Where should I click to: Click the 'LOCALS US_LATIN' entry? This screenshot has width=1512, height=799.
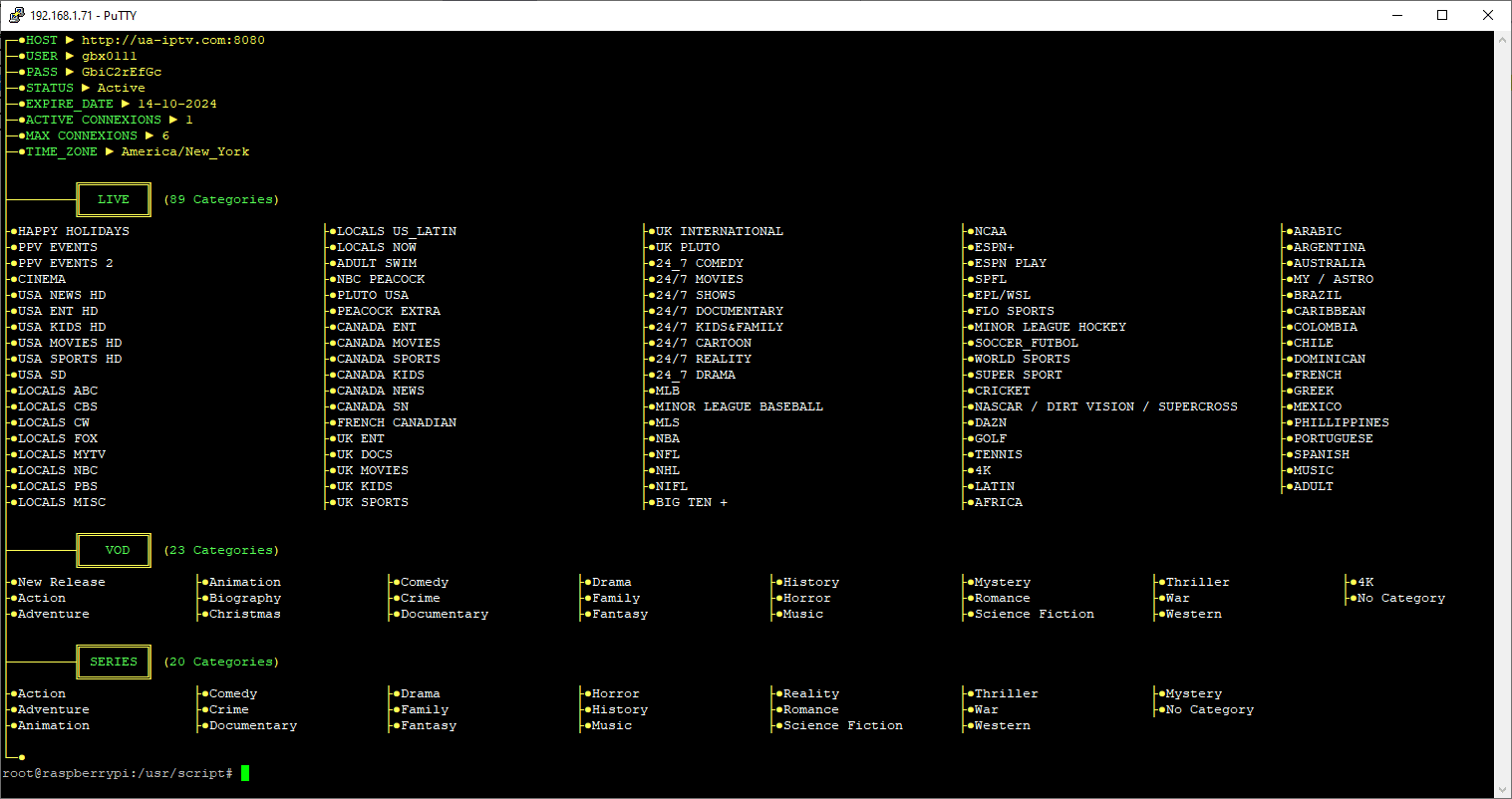pos(397,231)
